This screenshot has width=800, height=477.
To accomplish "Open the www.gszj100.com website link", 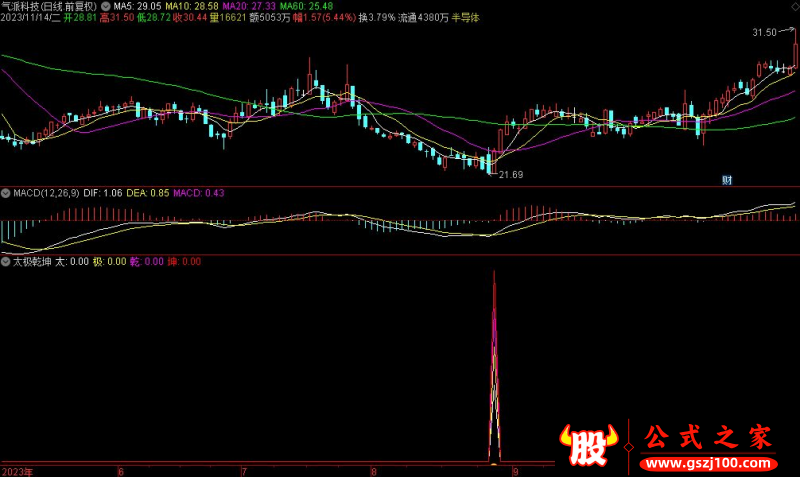I will point(709,464).
